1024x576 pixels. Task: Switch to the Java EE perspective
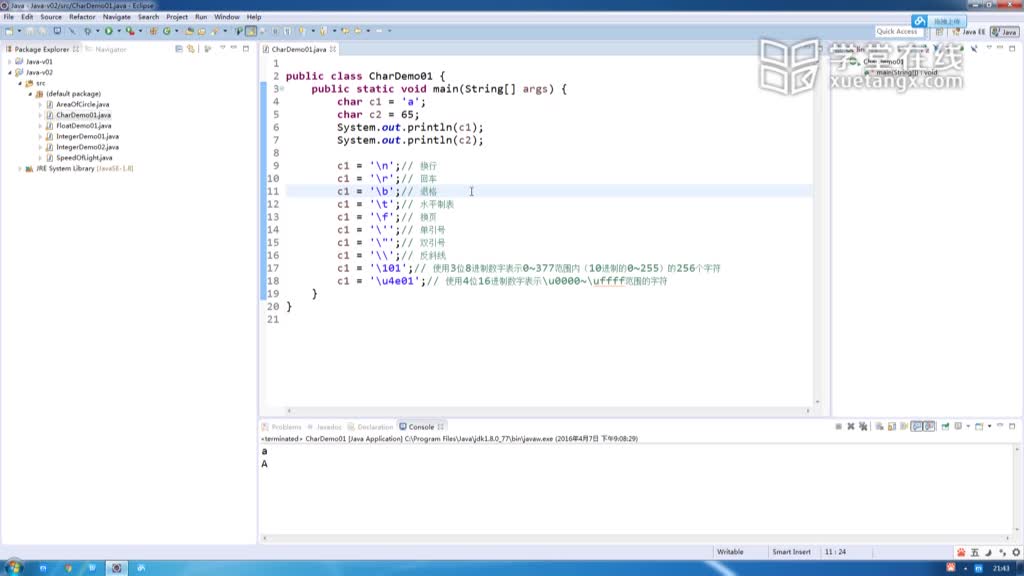968,31
